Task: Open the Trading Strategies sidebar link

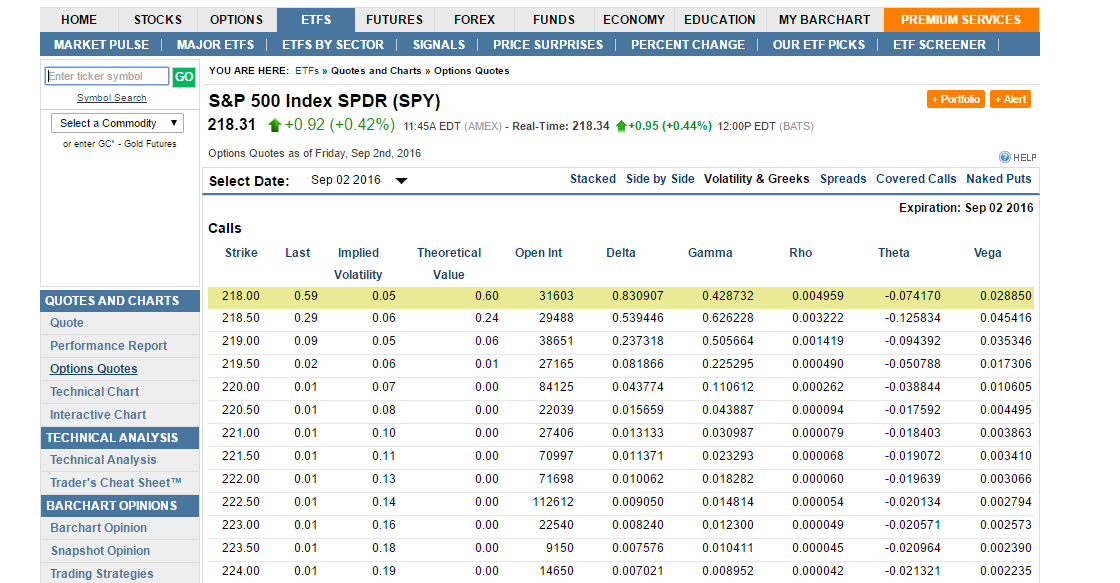Action: [x=101, y=573]
